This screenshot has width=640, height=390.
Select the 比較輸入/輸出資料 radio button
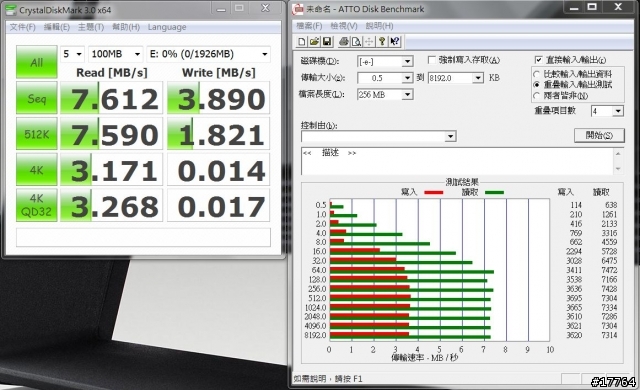[537, 74]
